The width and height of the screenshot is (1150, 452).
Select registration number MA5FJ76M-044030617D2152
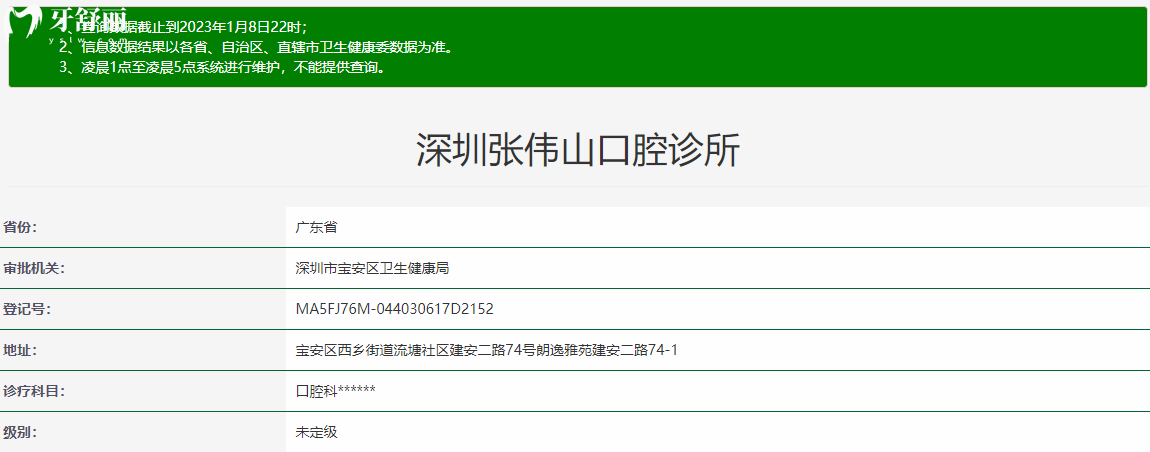pyautogui.click(x=395, y=310)
